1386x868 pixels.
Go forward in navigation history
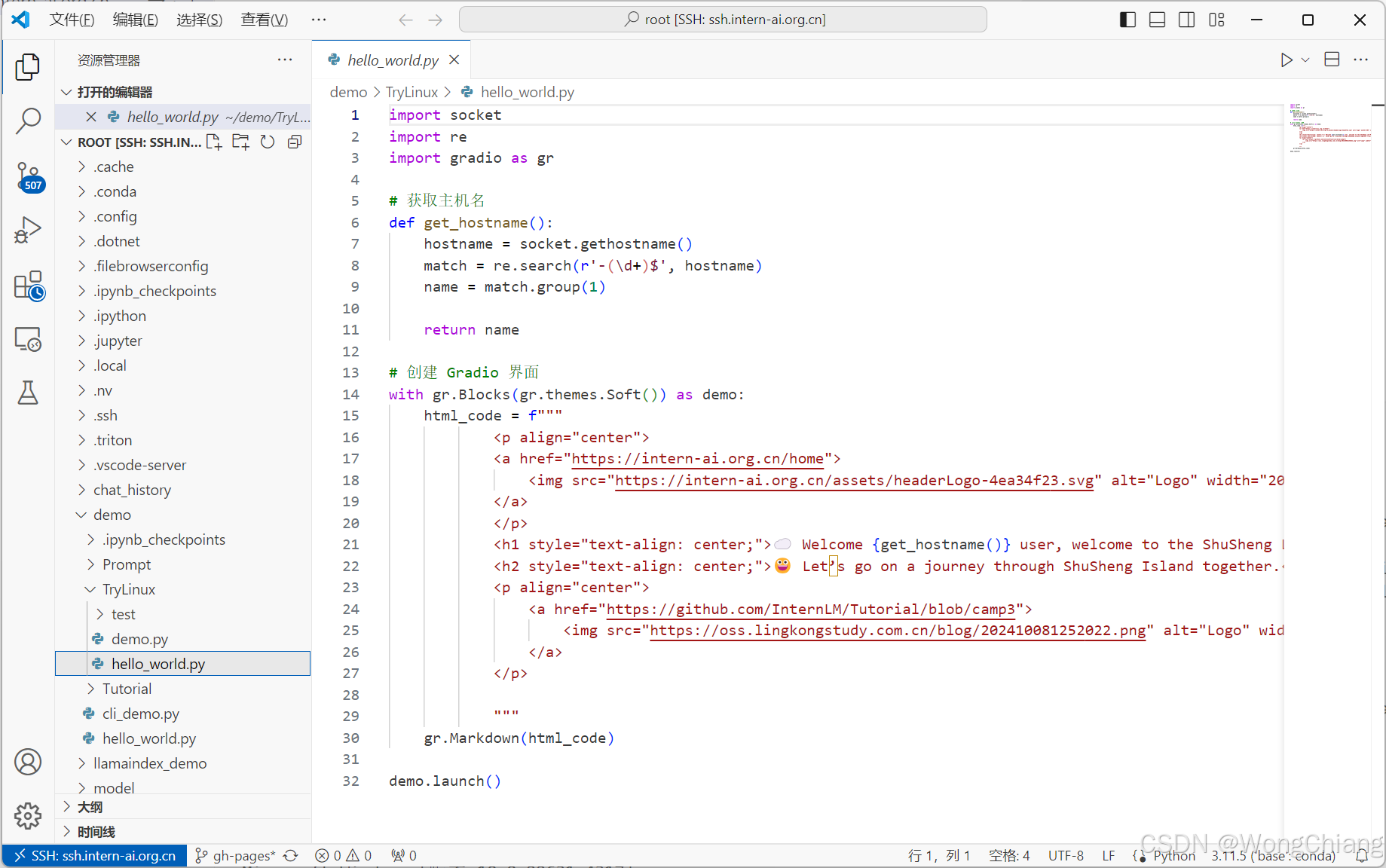click(435, 20)
